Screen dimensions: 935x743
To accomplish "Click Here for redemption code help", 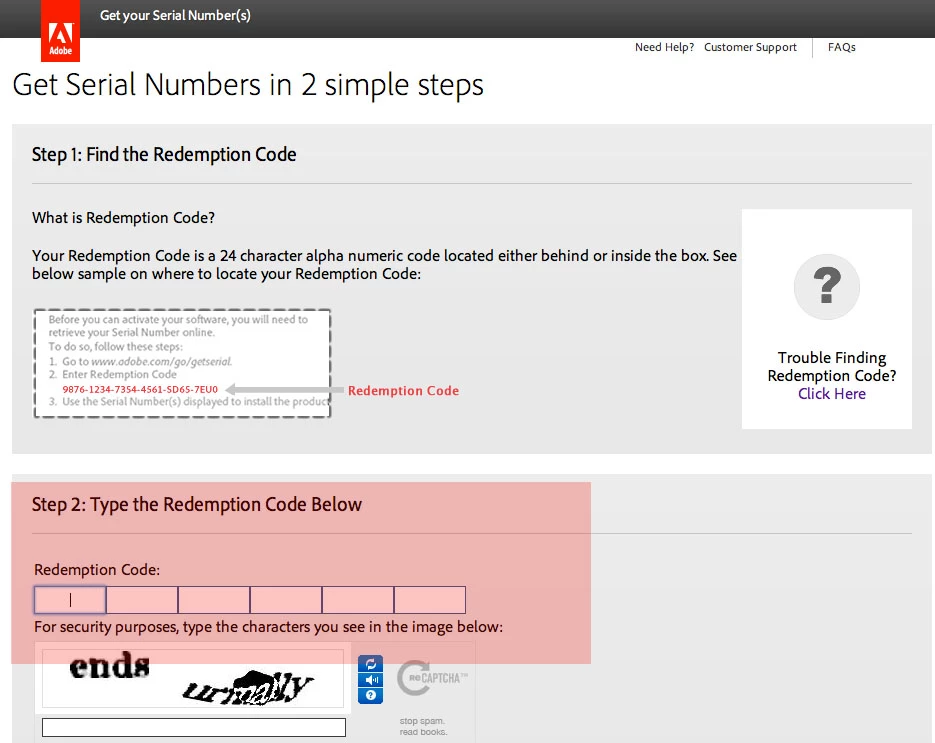I will pos(832,394).
